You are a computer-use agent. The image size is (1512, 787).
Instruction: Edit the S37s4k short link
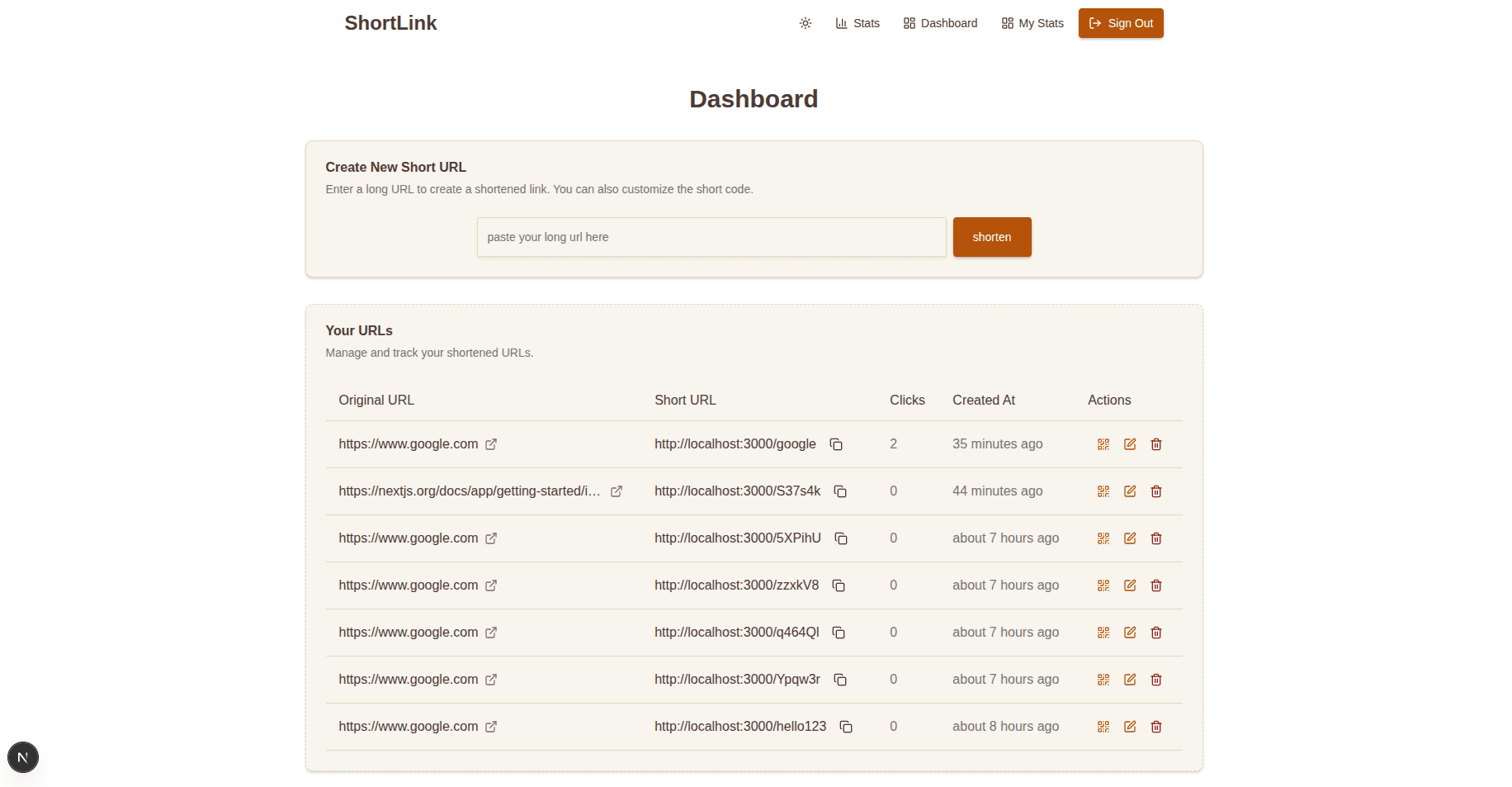(x=1129, y=491)
